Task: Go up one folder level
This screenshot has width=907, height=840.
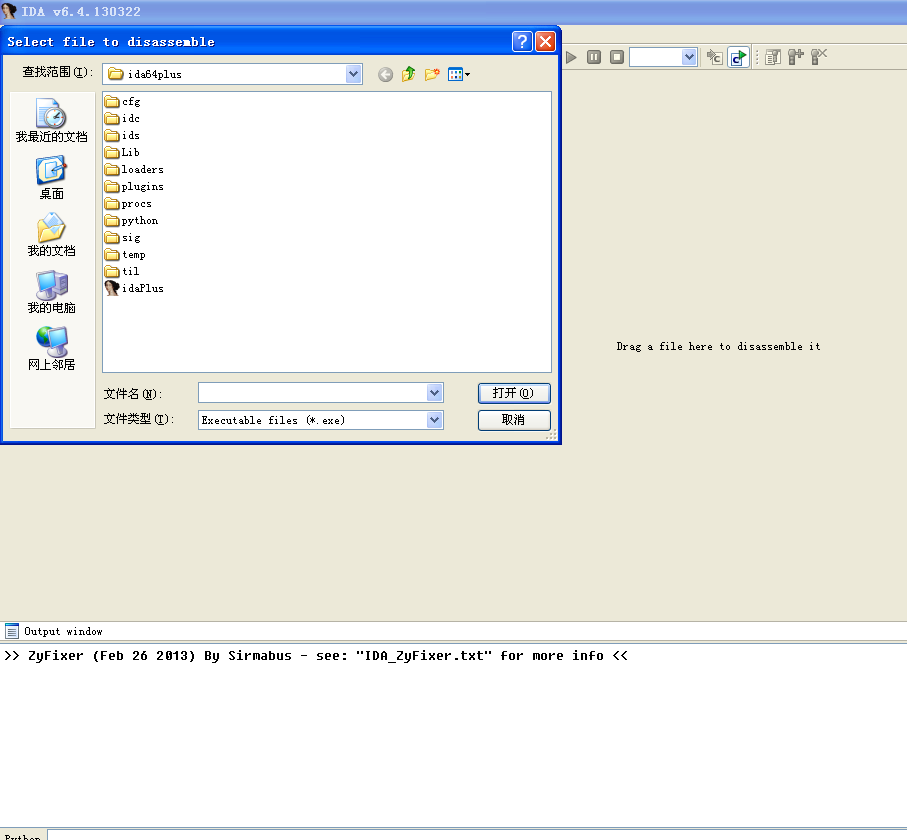Action: 408,74
